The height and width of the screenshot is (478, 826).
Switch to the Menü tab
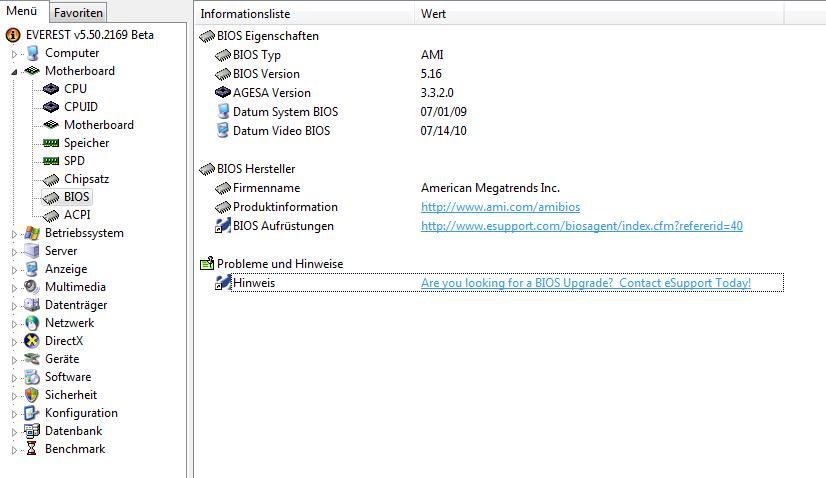22,11
